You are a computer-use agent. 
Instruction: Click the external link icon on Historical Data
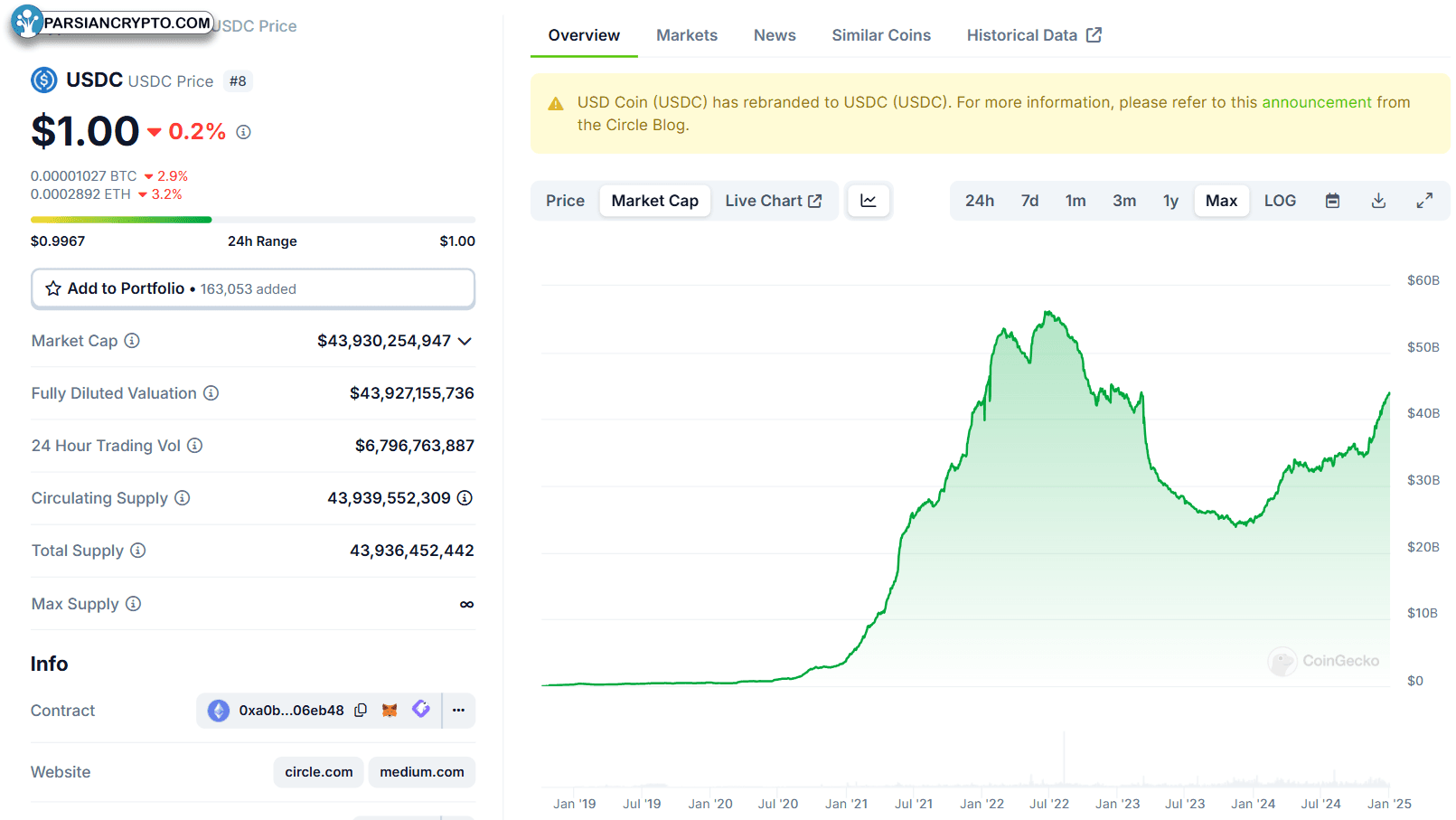[x=1094, y=34]
